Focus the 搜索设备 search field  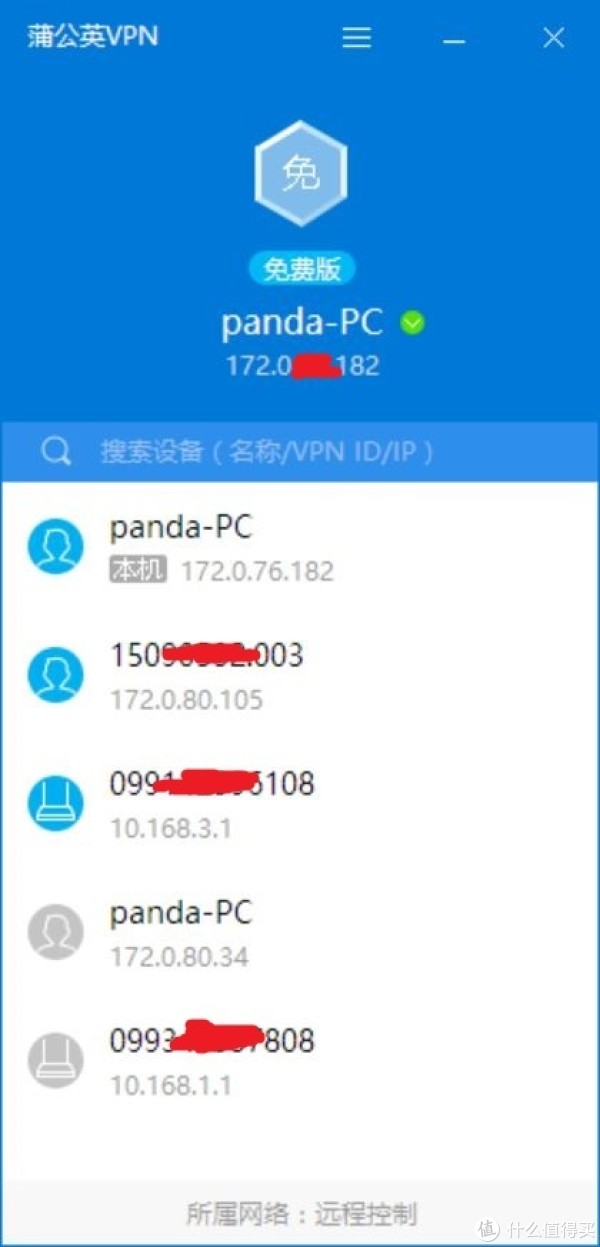pyautogui.click(x=300, y=451)
